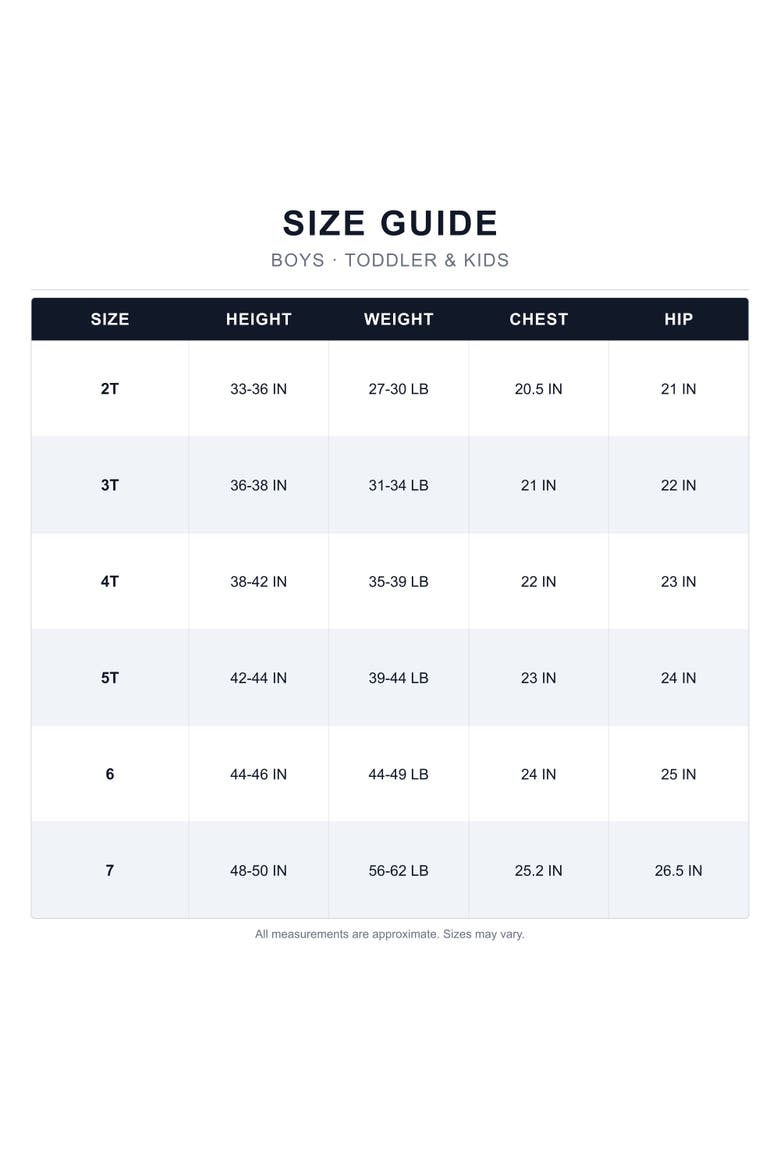Click the HEIGHT column header
The height and width of the screenshot is (1170, 780).
258,319
